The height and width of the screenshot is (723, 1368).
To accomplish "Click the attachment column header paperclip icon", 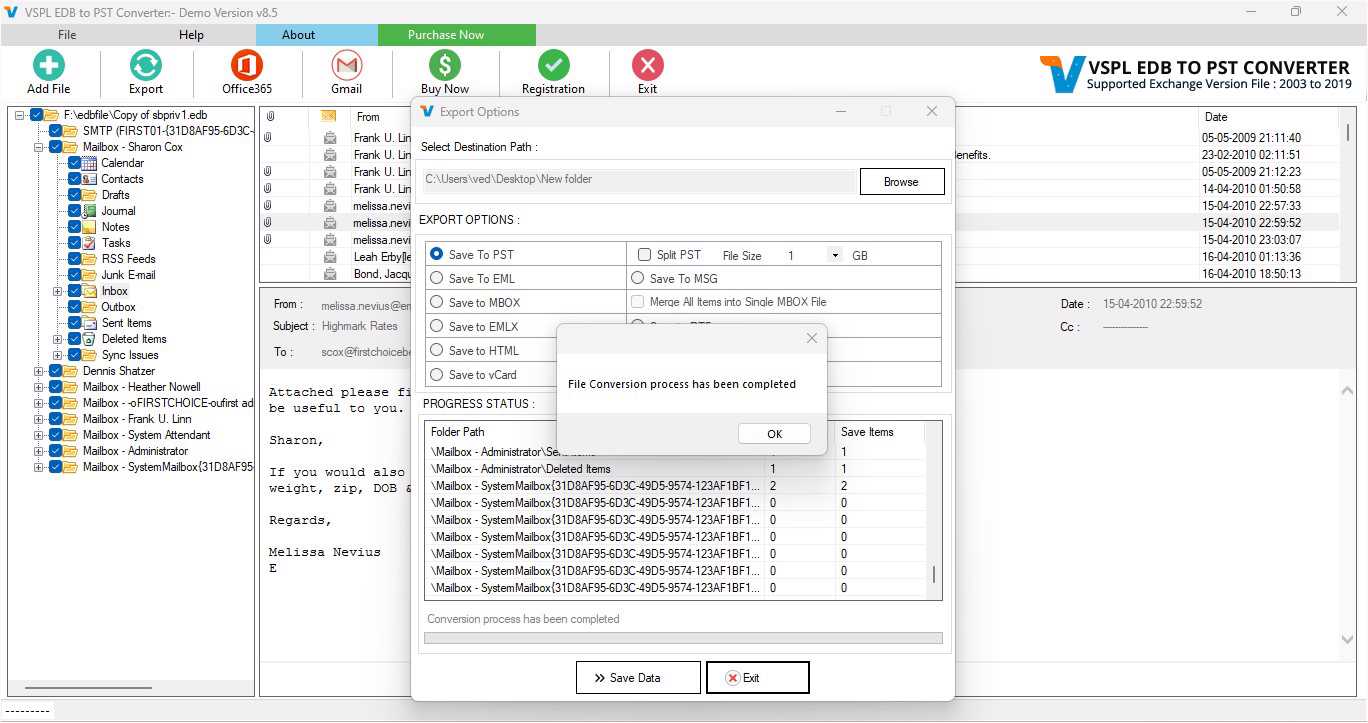I will tap(271, 116).
